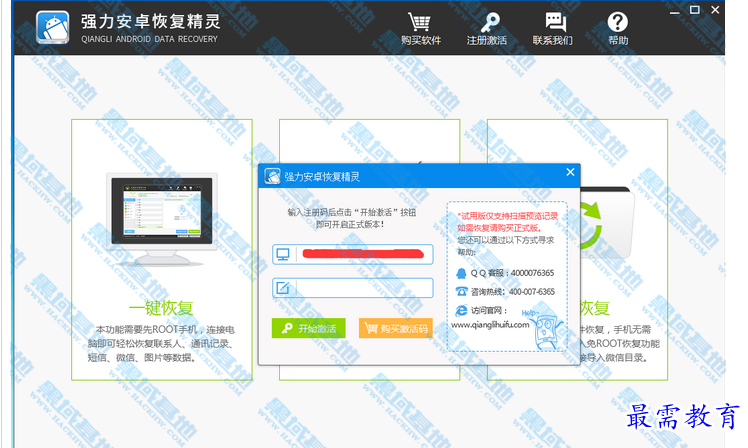Click the Help mascot cartoon in dialog
The width and height of the screenshot is (748, 448).
[x=547, y=332]
